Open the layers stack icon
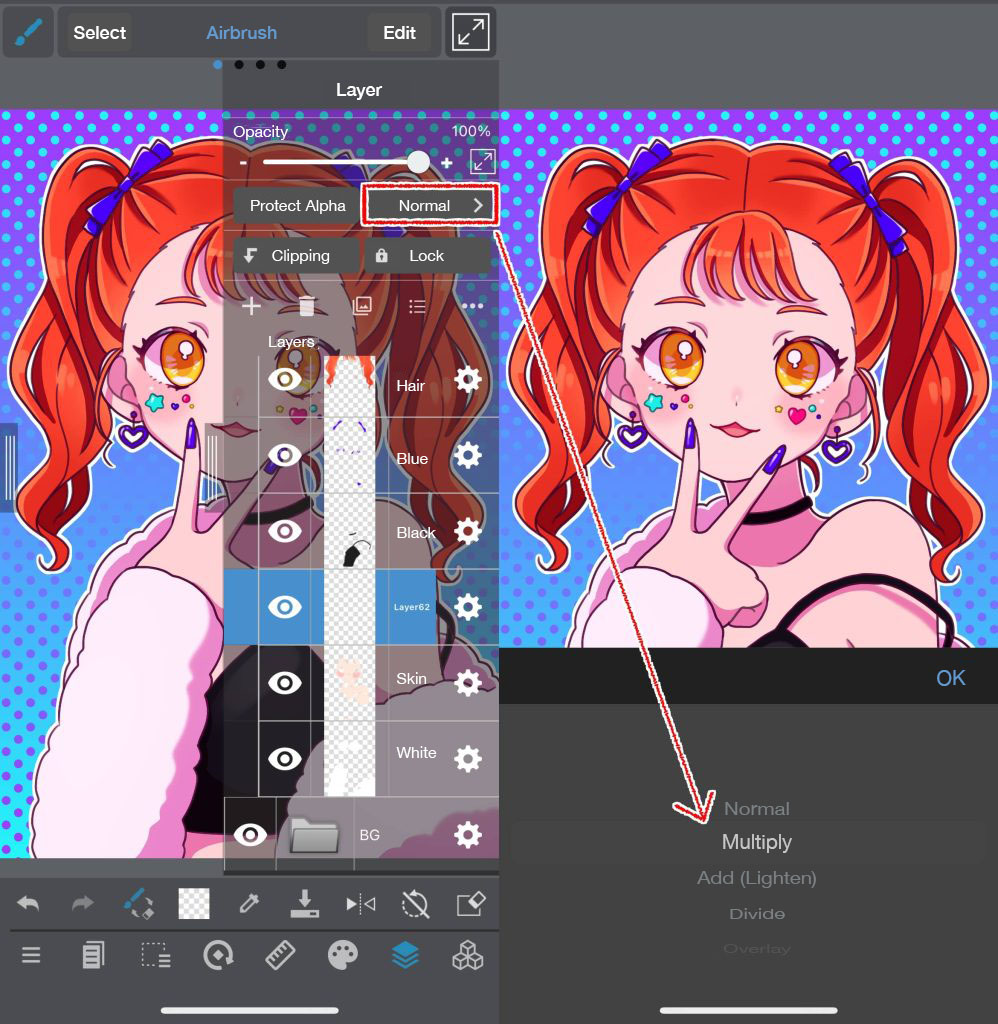The height and width of the screenshot is (1024, 998). (405, 956)
